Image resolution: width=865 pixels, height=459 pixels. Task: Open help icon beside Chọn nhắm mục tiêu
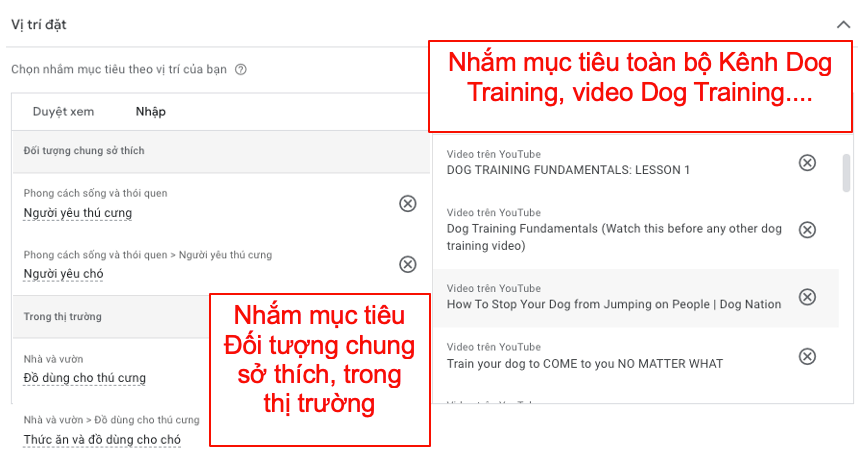pyautogui.click(x=241, y=70)
